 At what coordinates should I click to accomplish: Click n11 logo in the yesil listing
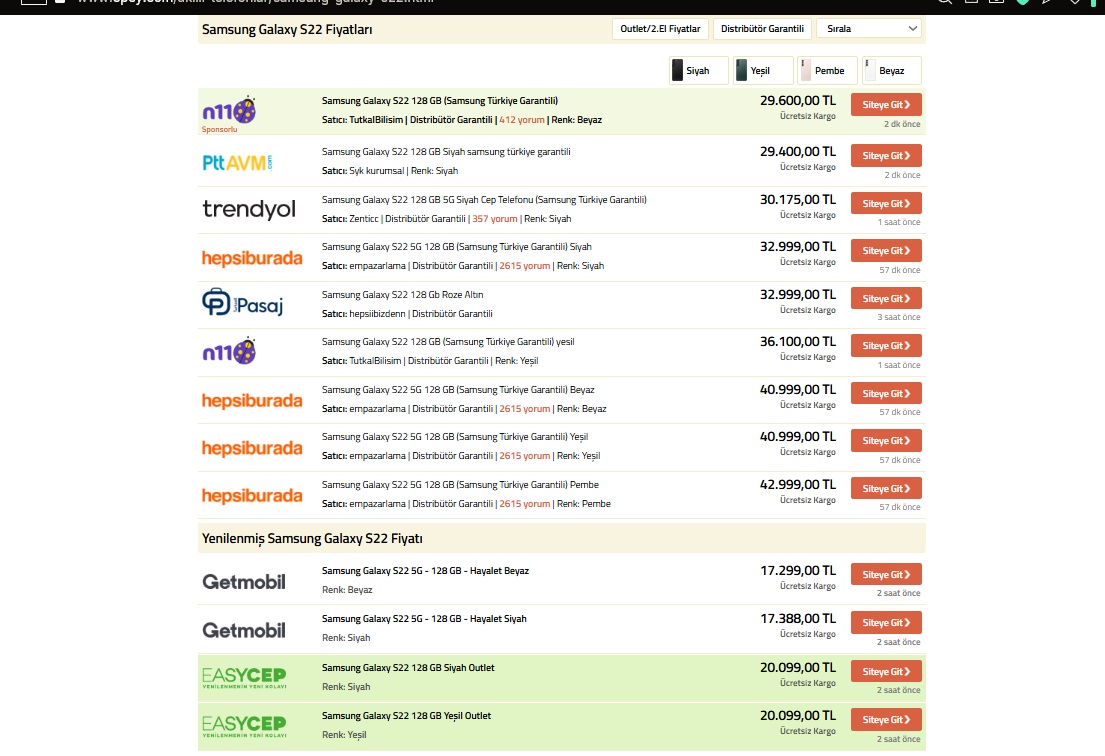coord(229,351)
